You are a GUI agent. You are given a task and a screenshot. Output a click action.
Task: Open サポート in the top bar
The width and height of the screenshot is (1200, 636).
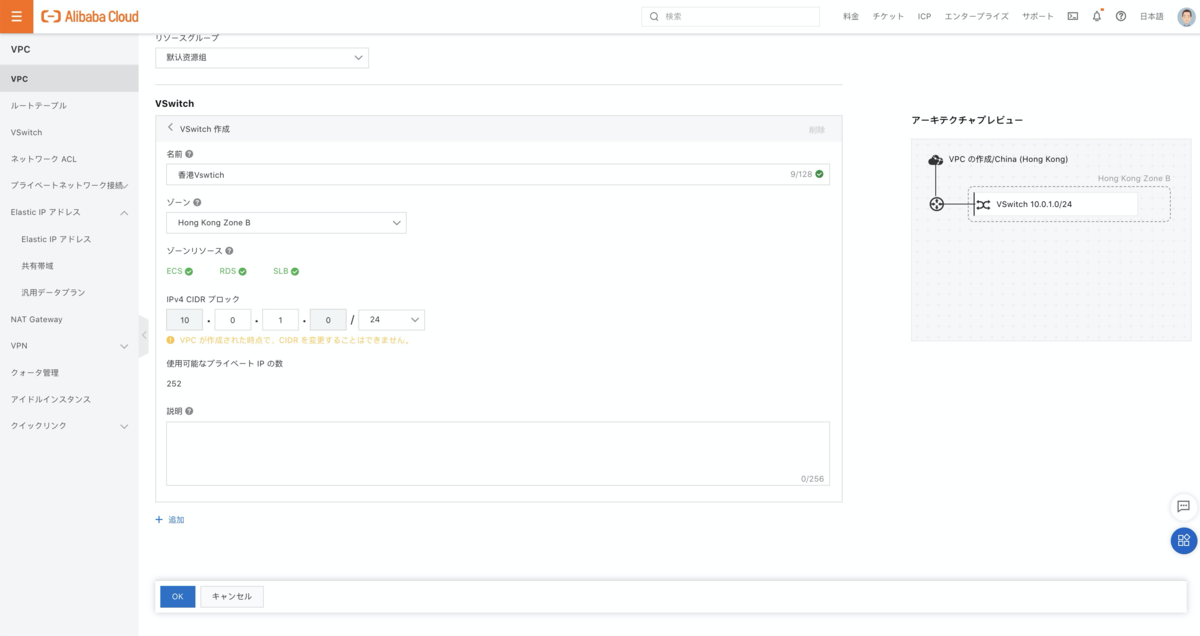click(x=1038, y=17)
